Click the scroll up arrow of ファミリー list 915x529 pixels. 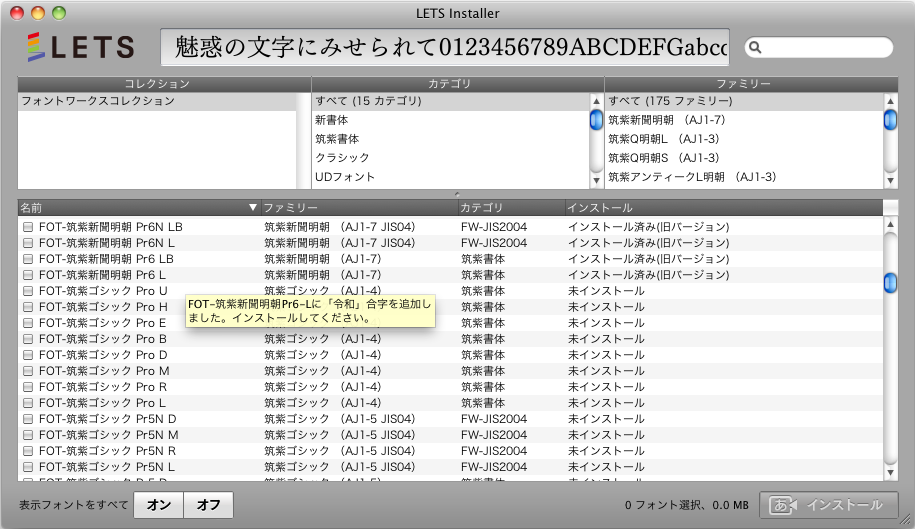[890, 101]
